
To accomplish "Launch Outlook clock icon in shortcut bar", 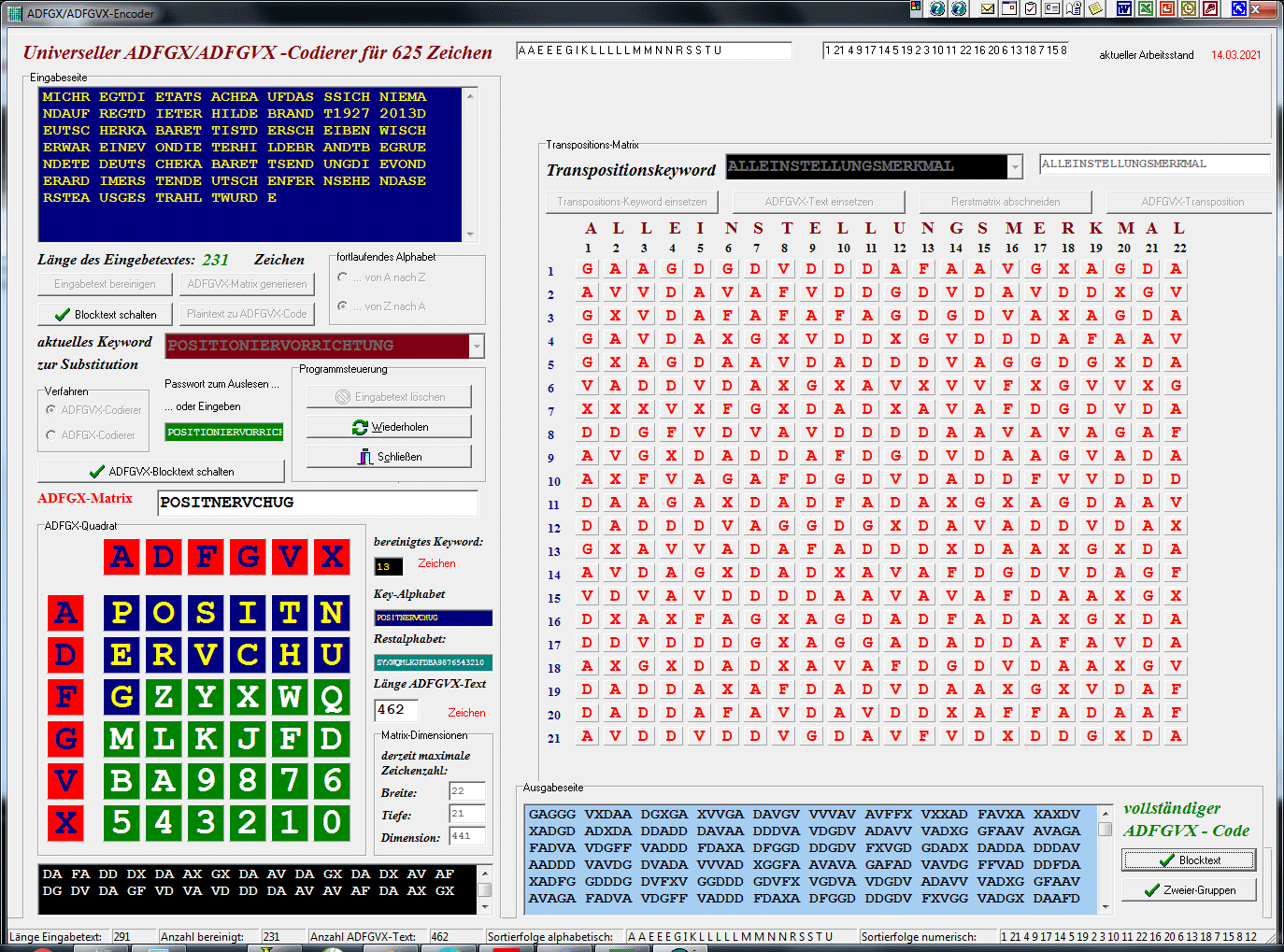I will tap(1189, 8).
